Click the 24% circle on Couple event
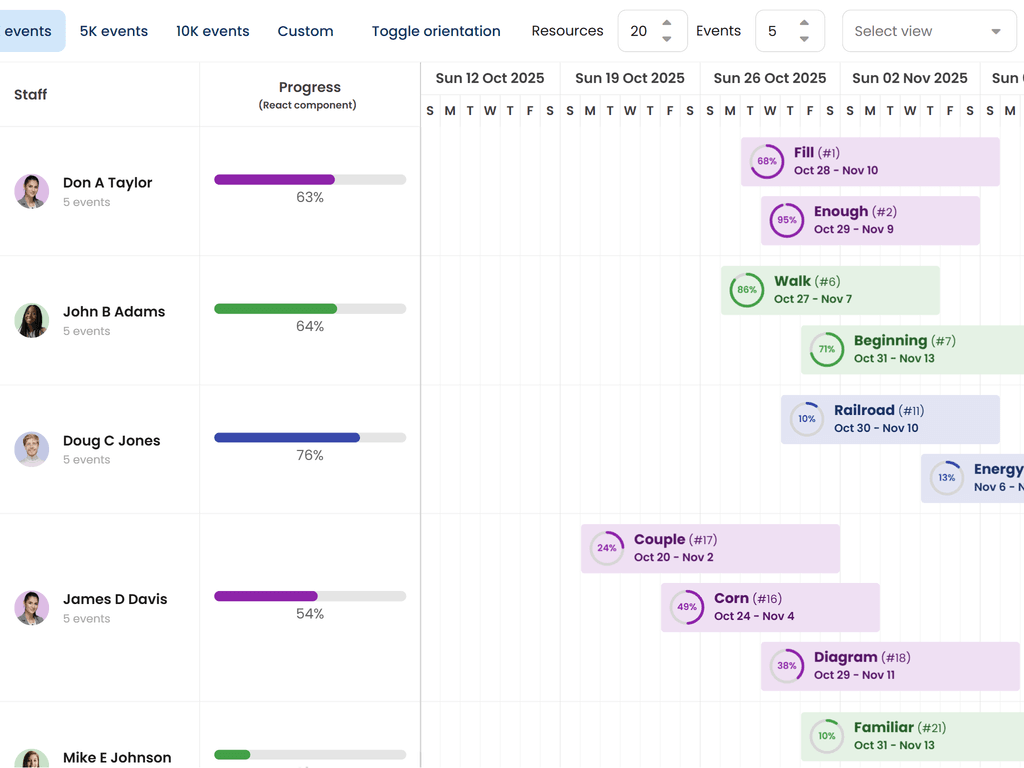The height and width of the screenshot is (768, 1024). point(607,548)
